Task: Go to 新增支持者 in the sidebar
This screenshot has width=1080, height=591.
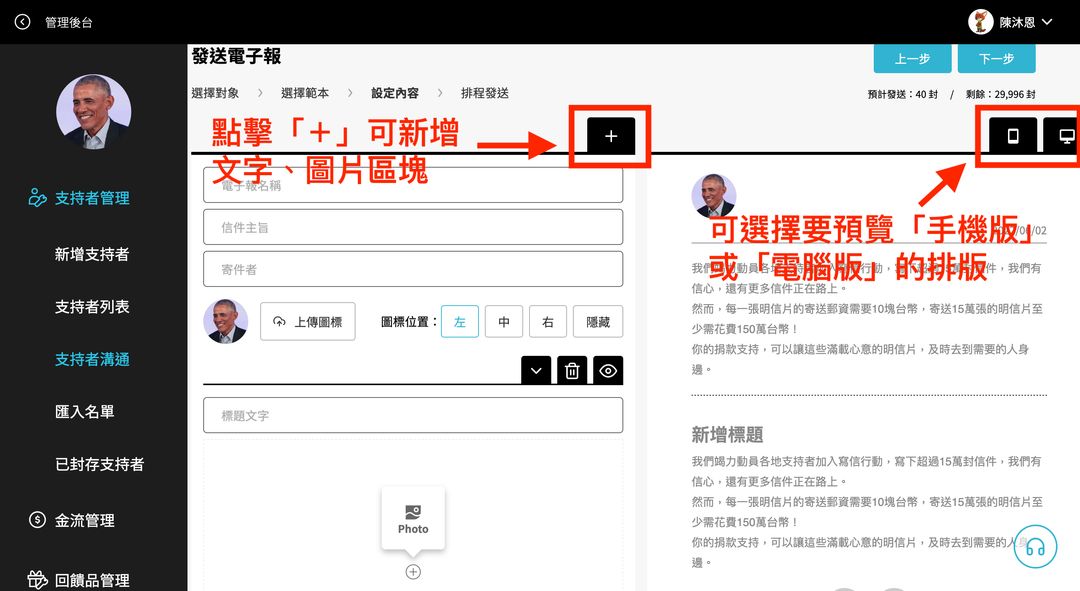Action: pos(92,255)
